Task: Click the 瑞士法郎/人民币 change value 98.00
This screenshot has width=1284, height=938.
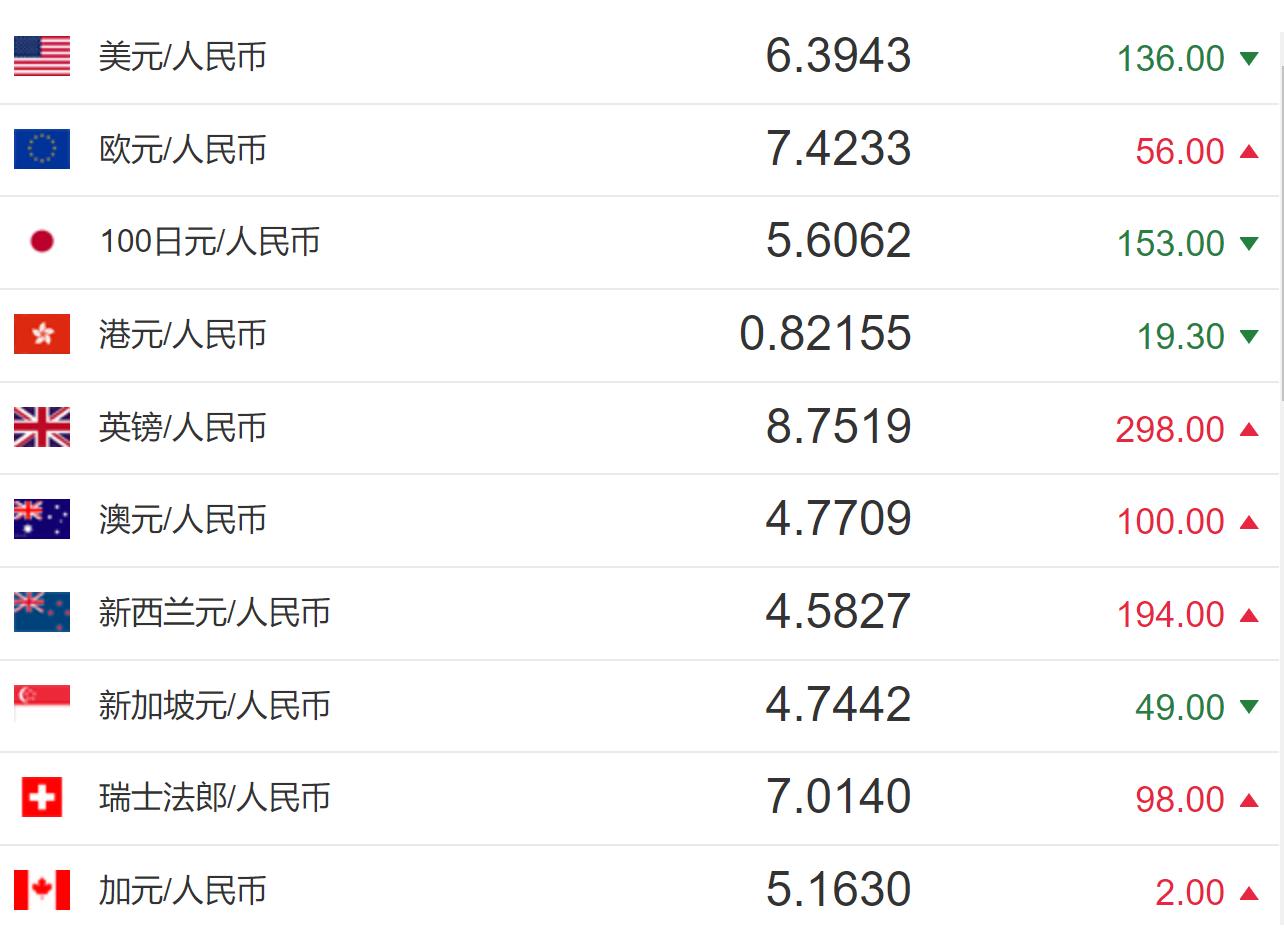Action: pos(1180,799)
